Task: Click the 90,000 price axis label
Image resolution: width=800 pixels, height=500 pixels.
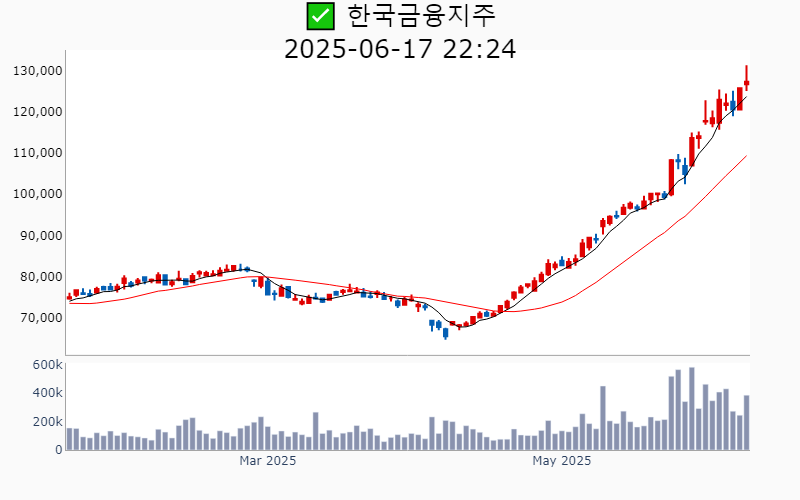Action: pyautogui.click(x=41, y=236)
